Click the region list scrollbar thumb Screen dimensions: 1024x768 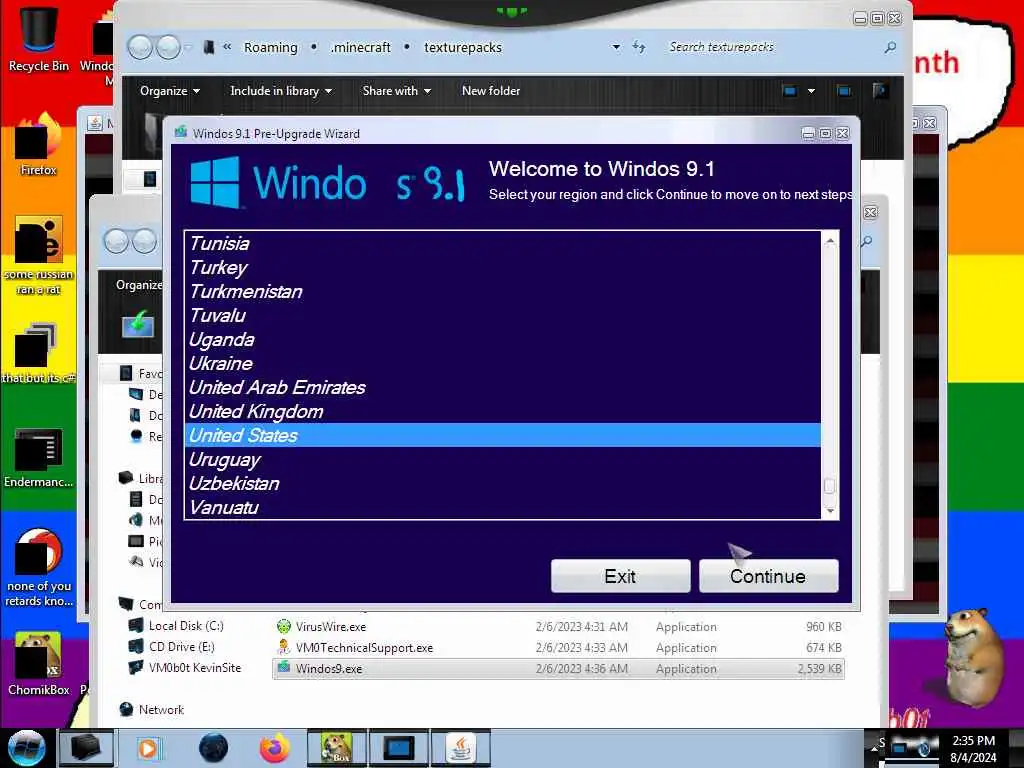pos(830,487)
